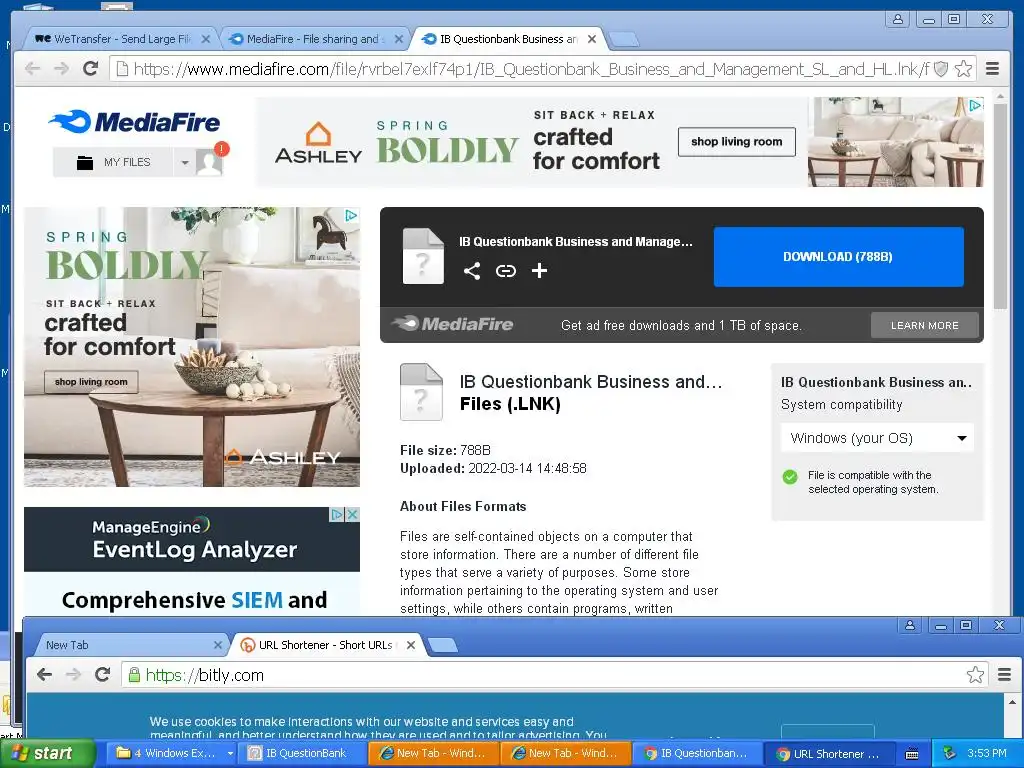Go back in the bitly window
Image resolution: width=1024 pixels, height=768 pixels.
tap(44, 675)
